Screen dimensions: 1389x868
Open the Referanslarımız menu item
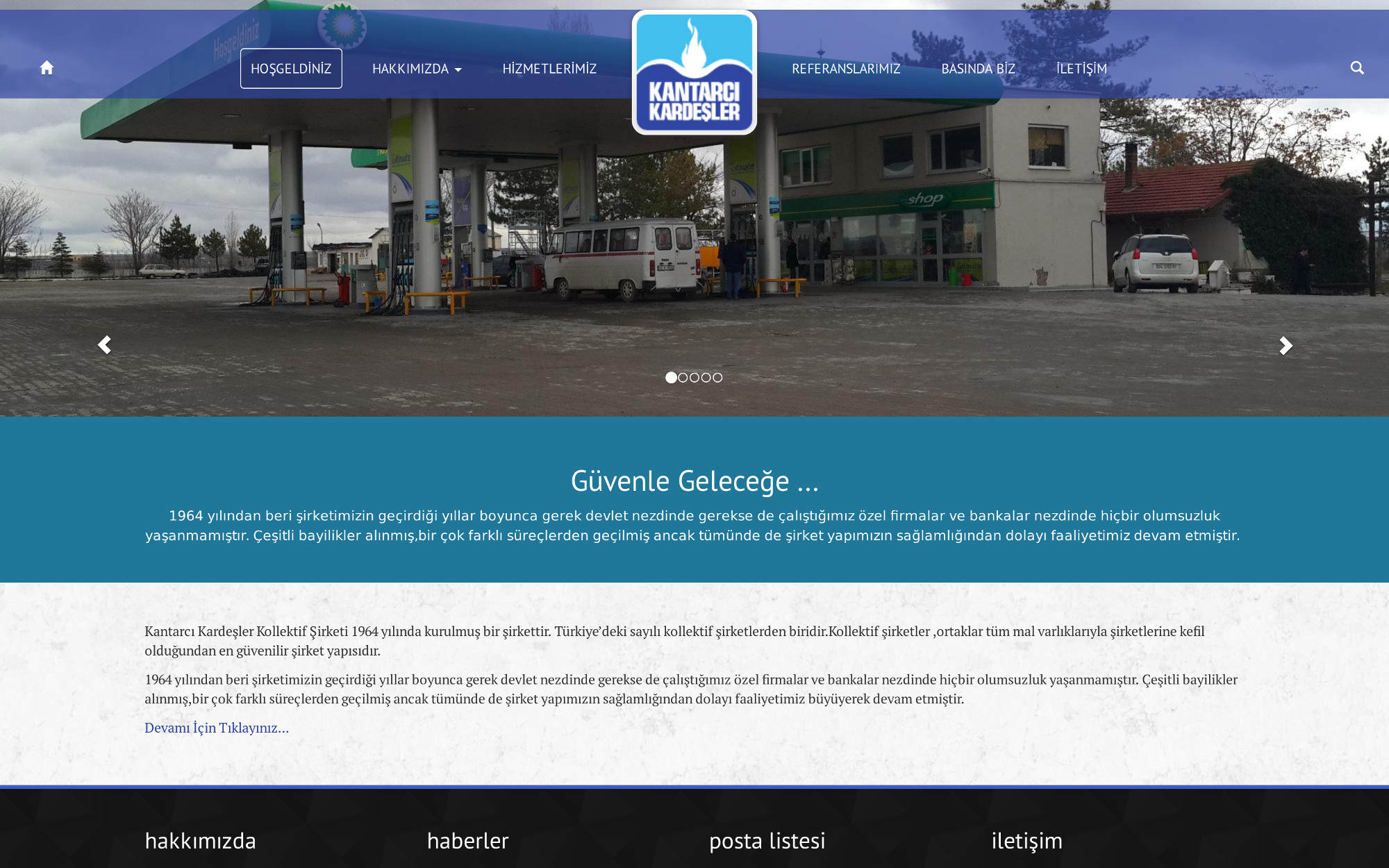pyautogui.click(x=846, y=69)
